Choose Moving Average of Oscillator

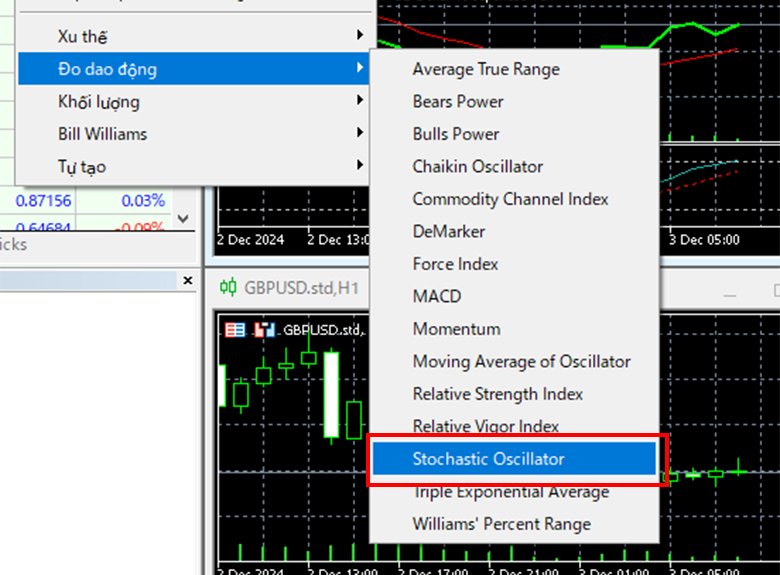(x=514, y=361)
